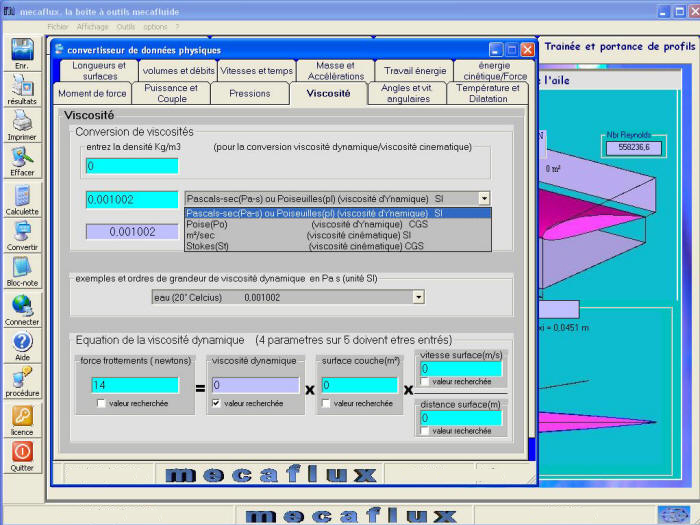Click the surface couche(m²) input field
The image size is (700, 525).
(360, 385)
